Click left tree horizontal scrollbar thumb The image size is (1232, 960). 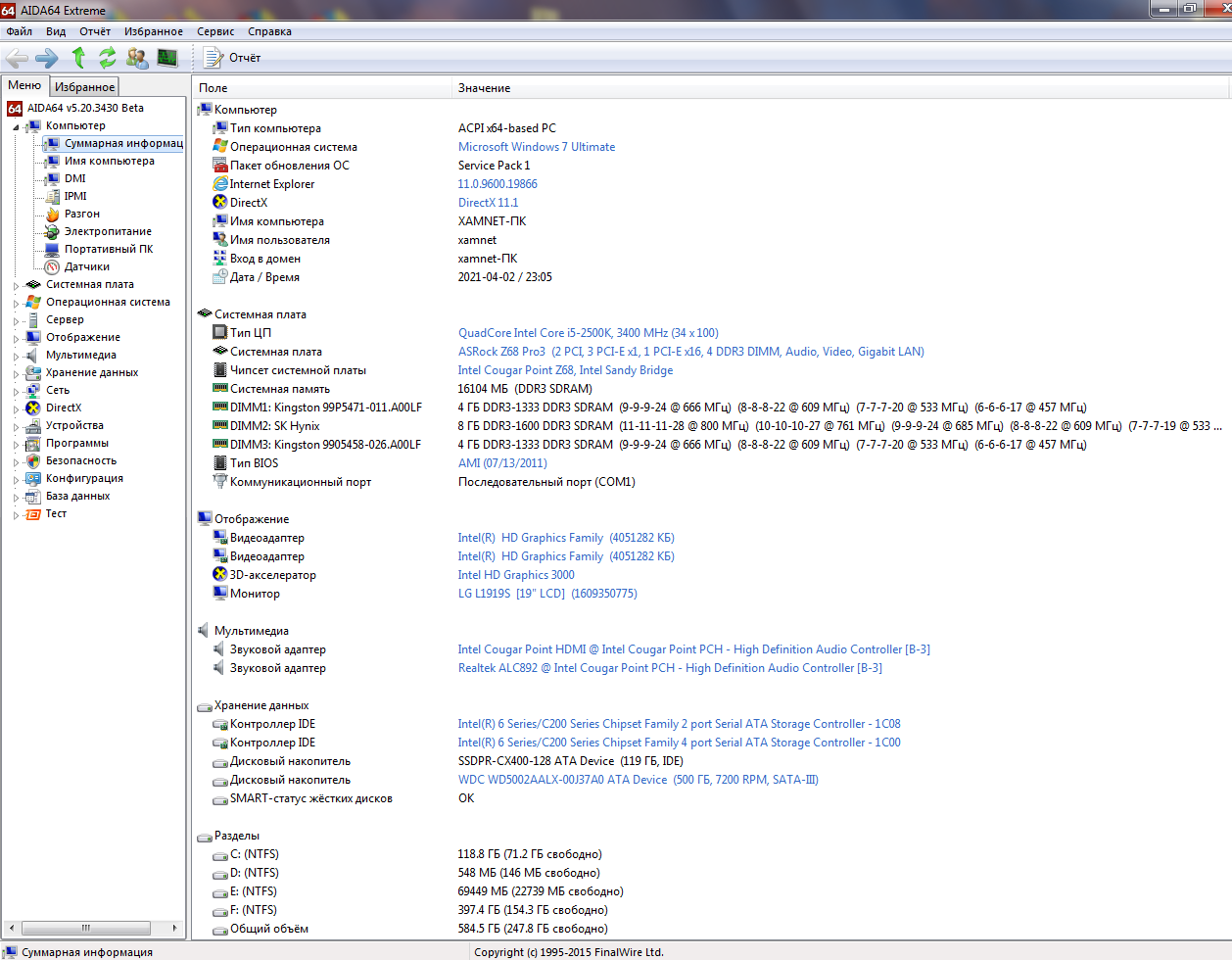(x=86, y=928)
